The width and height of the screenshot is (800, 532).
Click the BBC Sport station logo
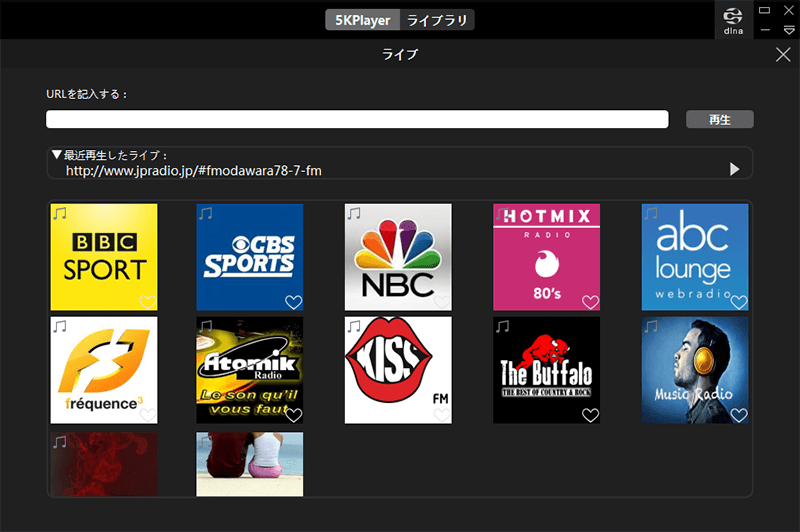[104, 257]
